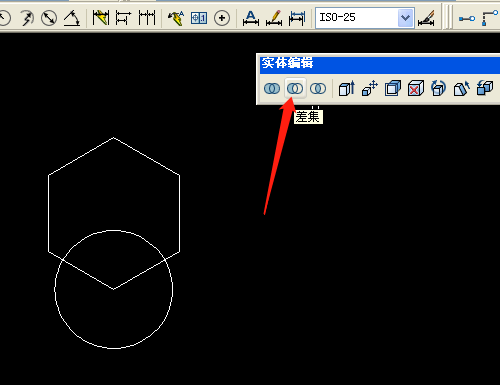
Task: Click the Union (并集) solid editing icon
Action: [x=272, y=88]
